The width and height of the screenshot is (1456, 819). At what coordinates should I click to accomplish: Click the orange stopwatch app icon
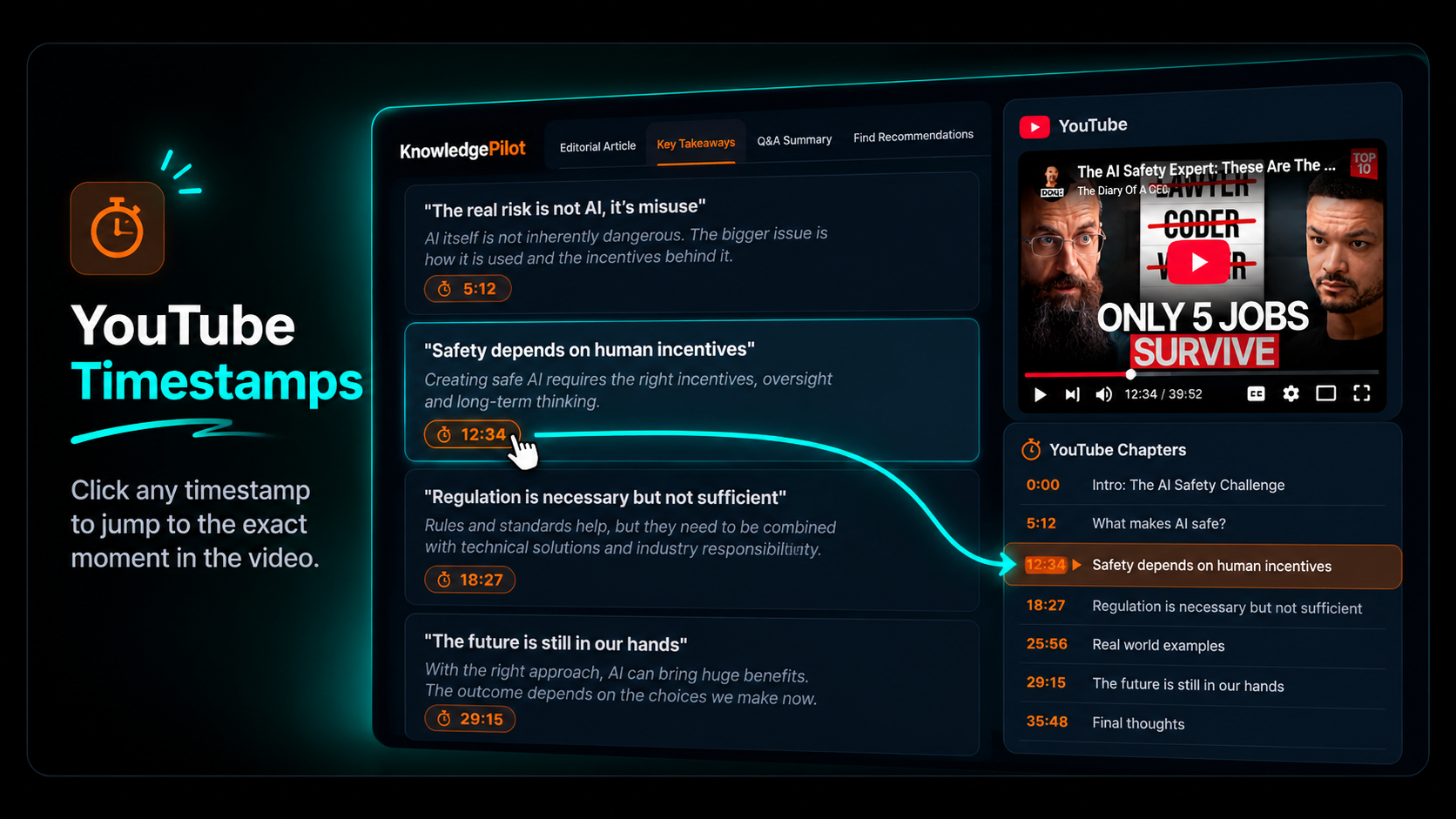(x=118, y=228)
